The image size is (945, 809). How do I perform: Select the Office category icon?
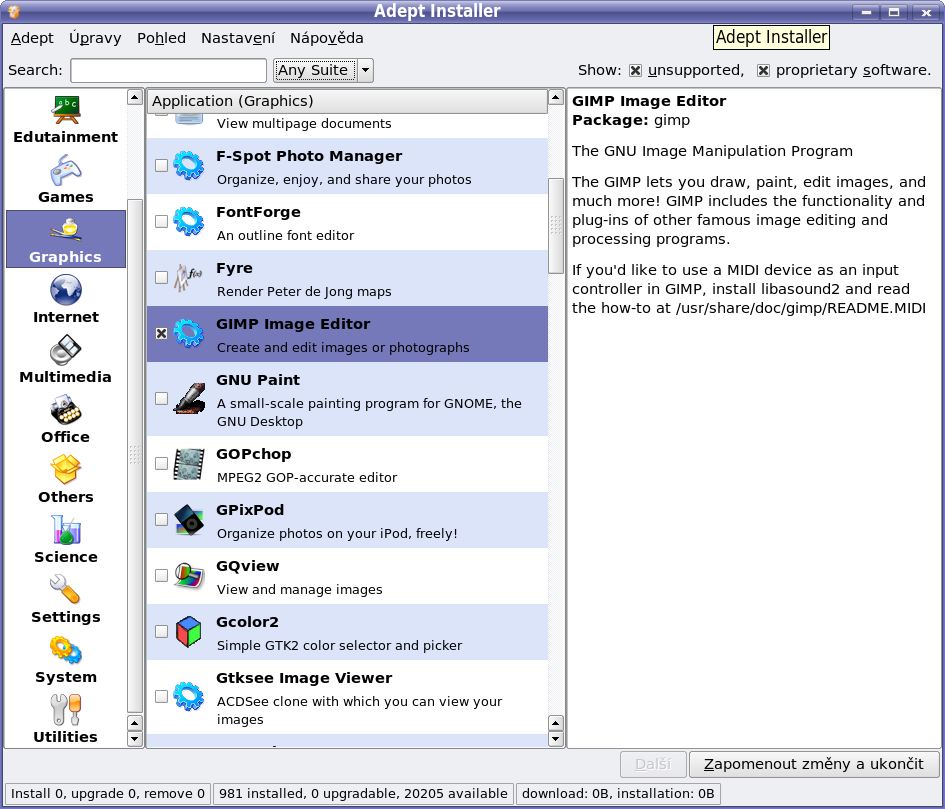[x=66, y=410]
